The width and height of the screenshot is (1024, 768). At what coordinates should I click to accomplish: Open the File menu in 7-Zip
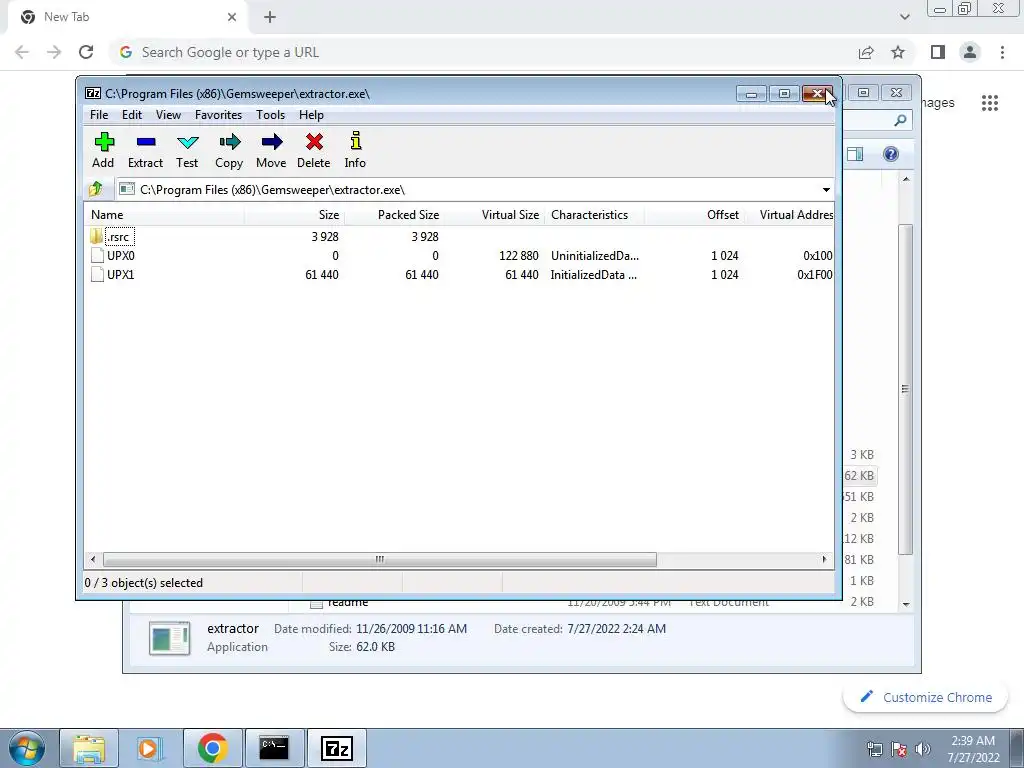(x=99, y=115)
